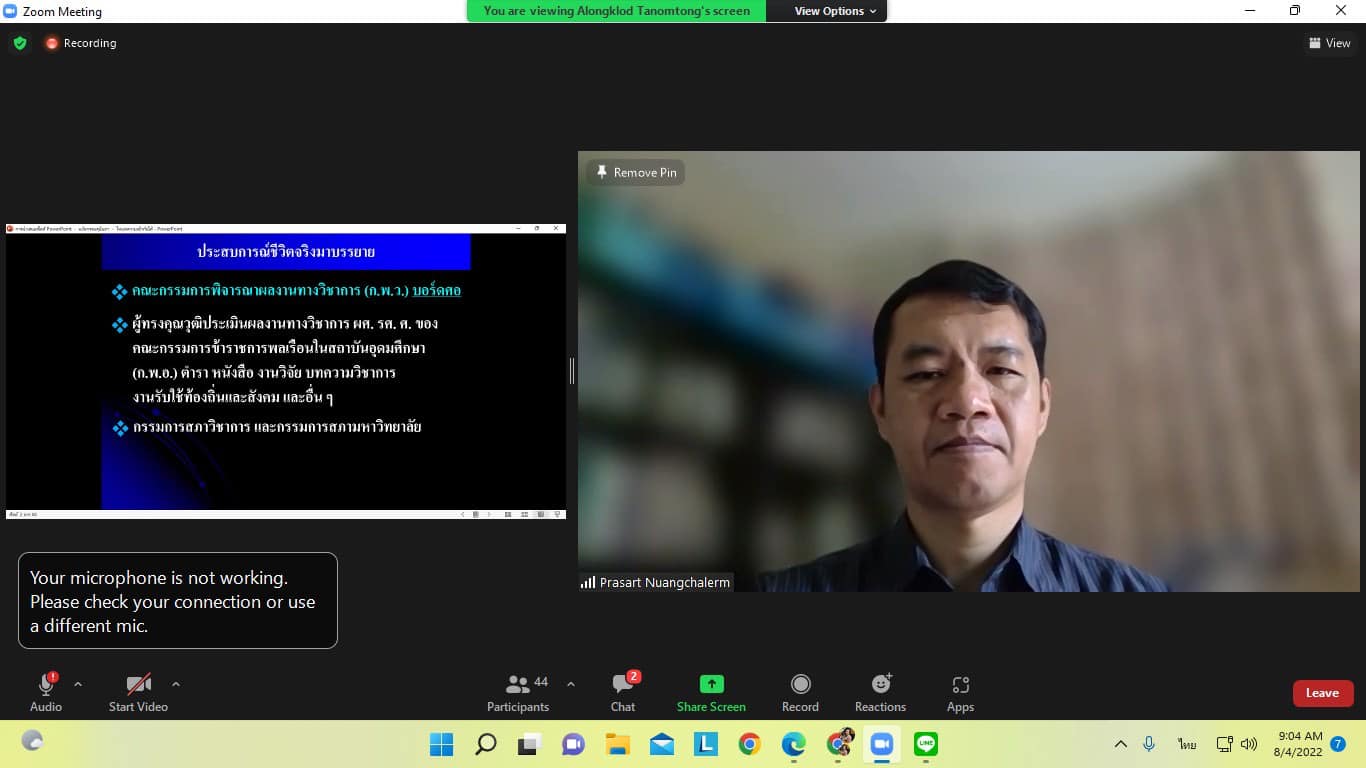Open LINE from the taskbar
This screenshot has height=768, width=1366.
[x=926, y=744]
